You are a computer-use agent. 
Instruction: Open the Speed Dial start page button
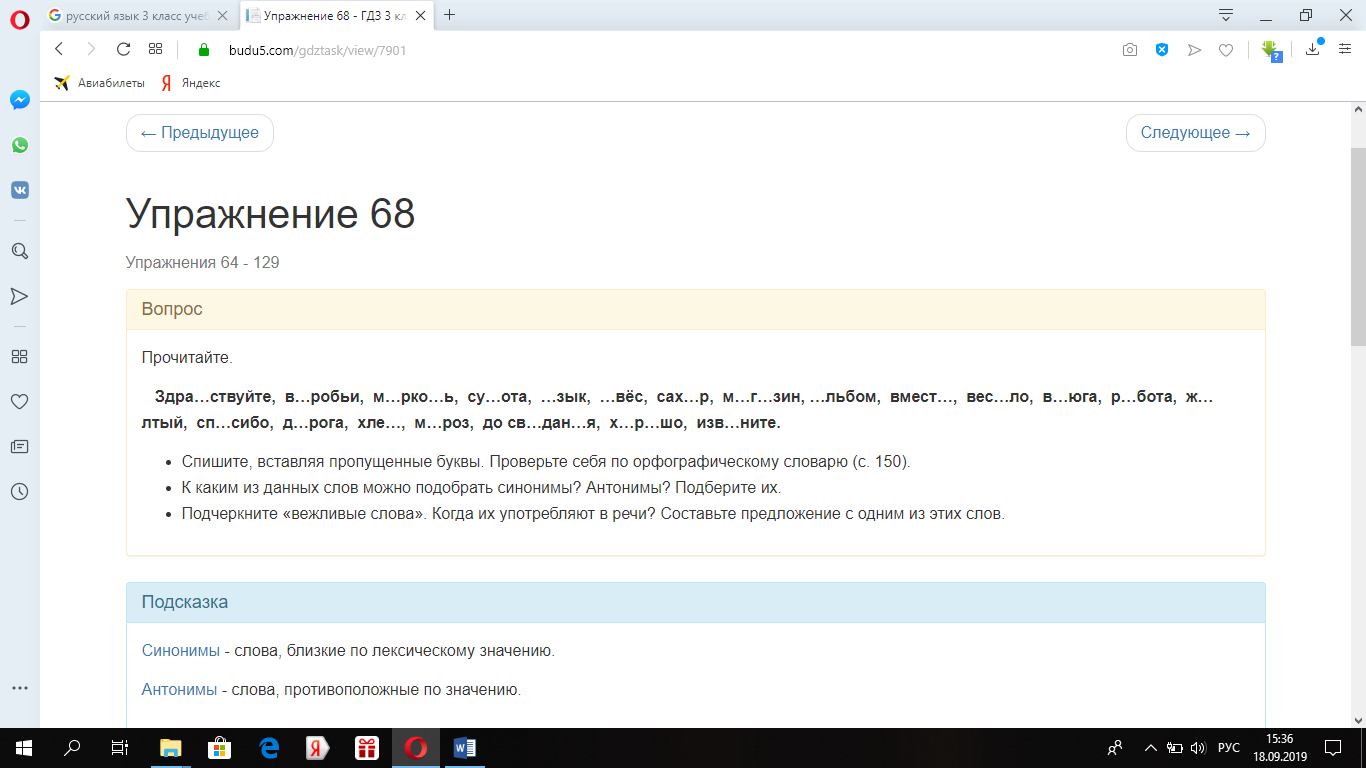155,49
